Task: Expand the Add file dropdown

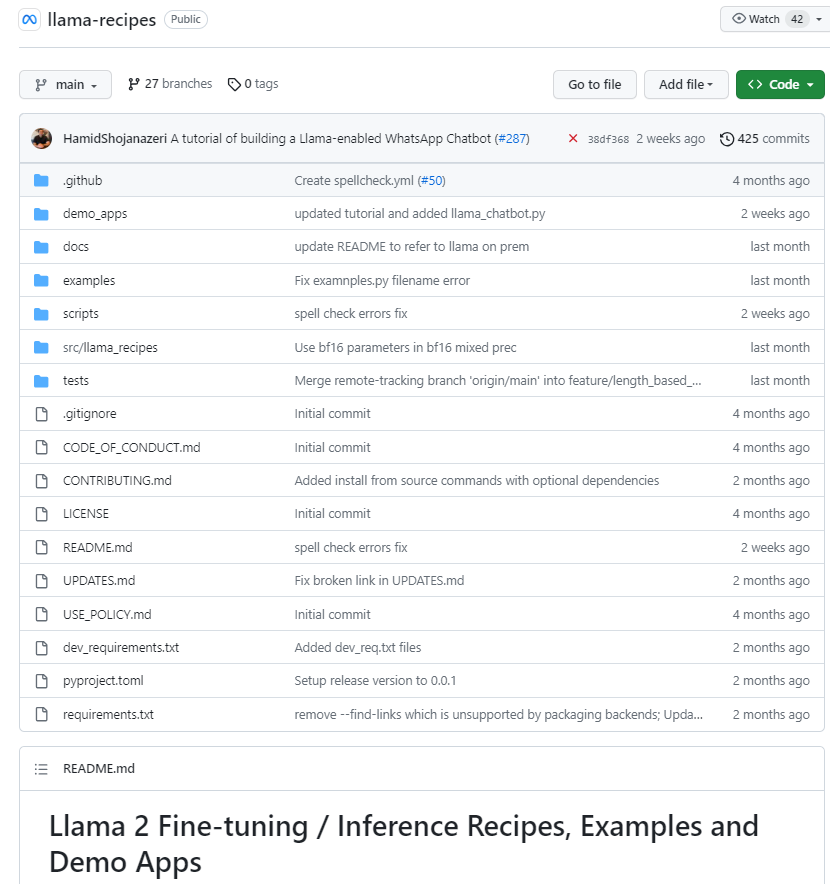Action: point(686,85)
